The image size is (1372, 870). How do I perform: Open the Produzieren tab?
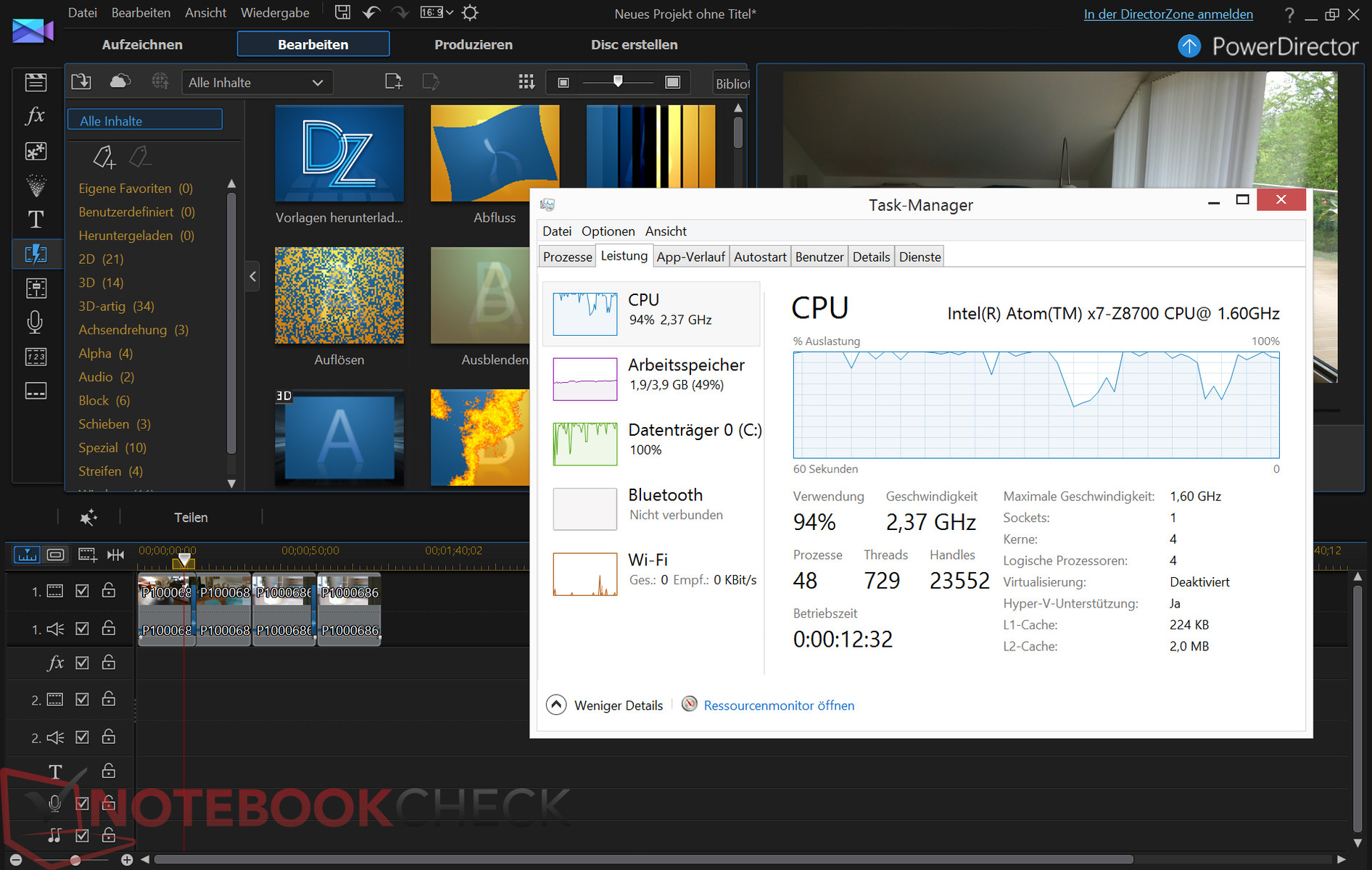[x=474, y=44]
